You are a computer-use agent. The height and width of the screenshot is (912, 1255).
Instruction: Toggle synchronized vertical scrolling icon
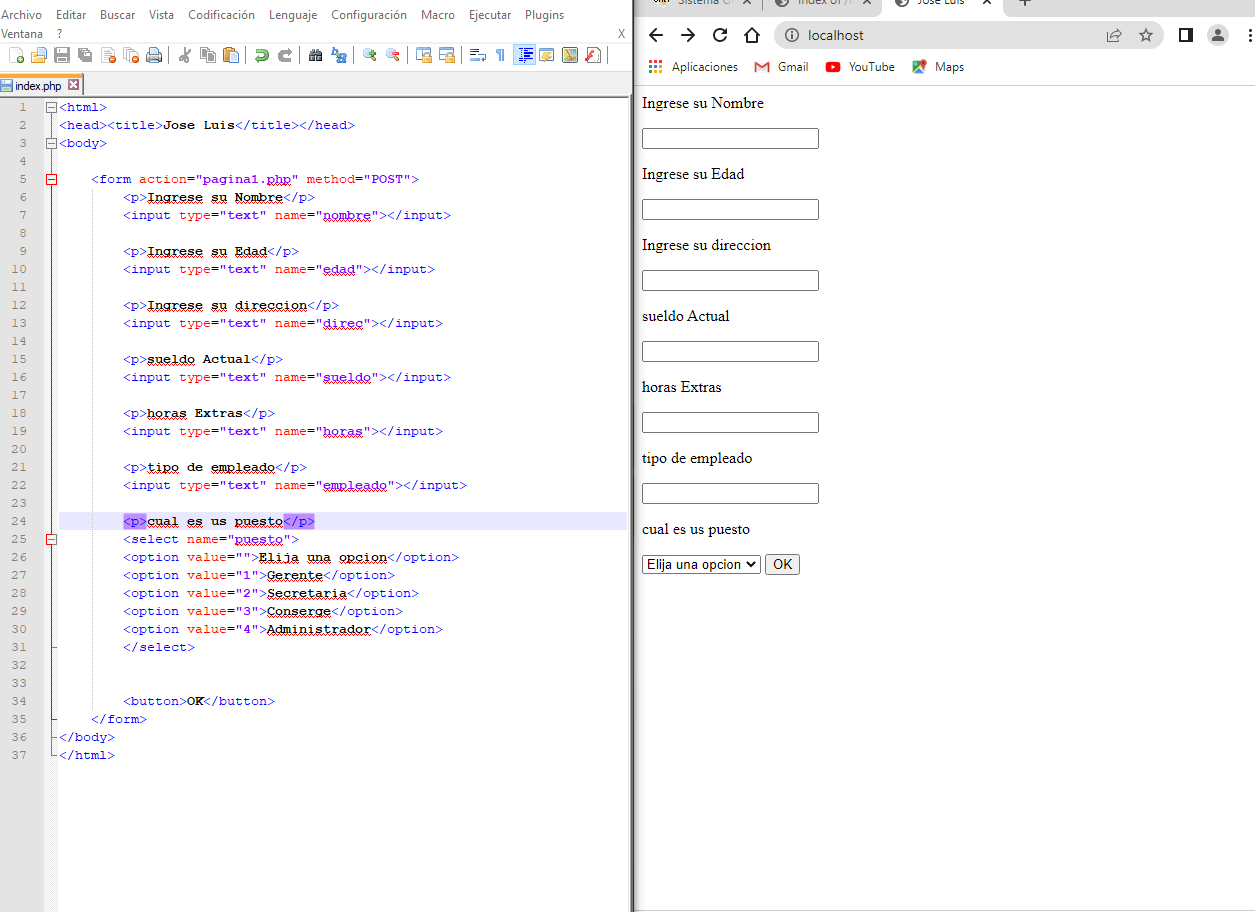pos(423,55)
